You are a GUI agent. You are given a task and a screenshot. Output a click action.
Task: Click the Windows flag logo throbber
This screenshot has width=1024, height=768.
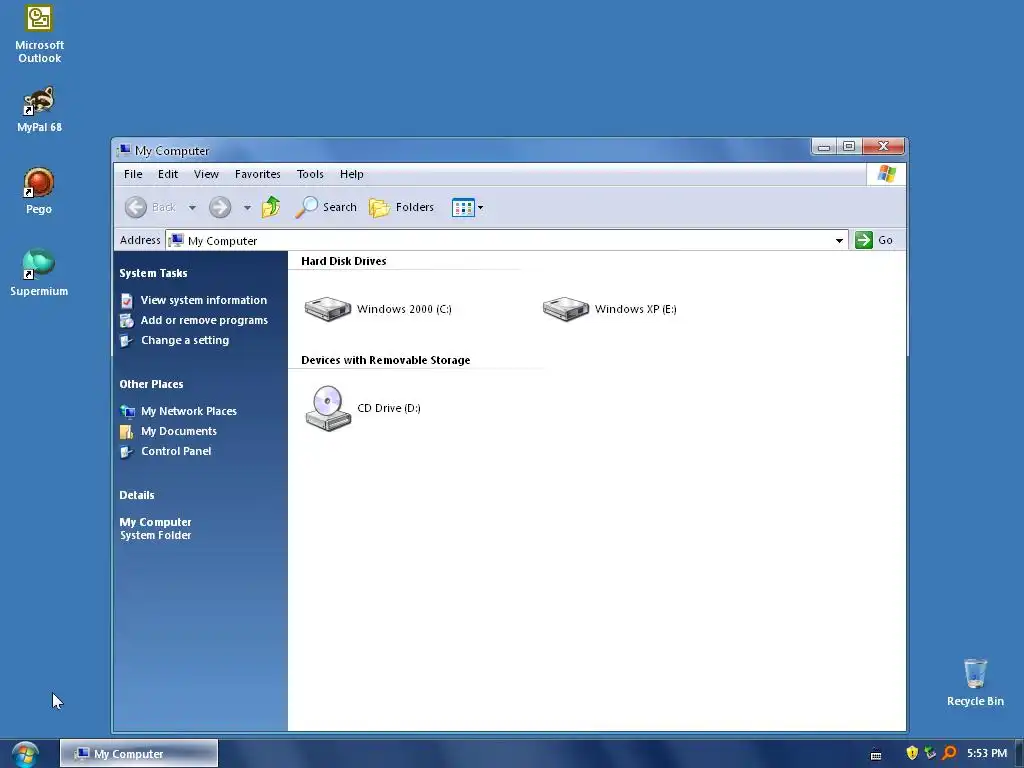point(886,174)
